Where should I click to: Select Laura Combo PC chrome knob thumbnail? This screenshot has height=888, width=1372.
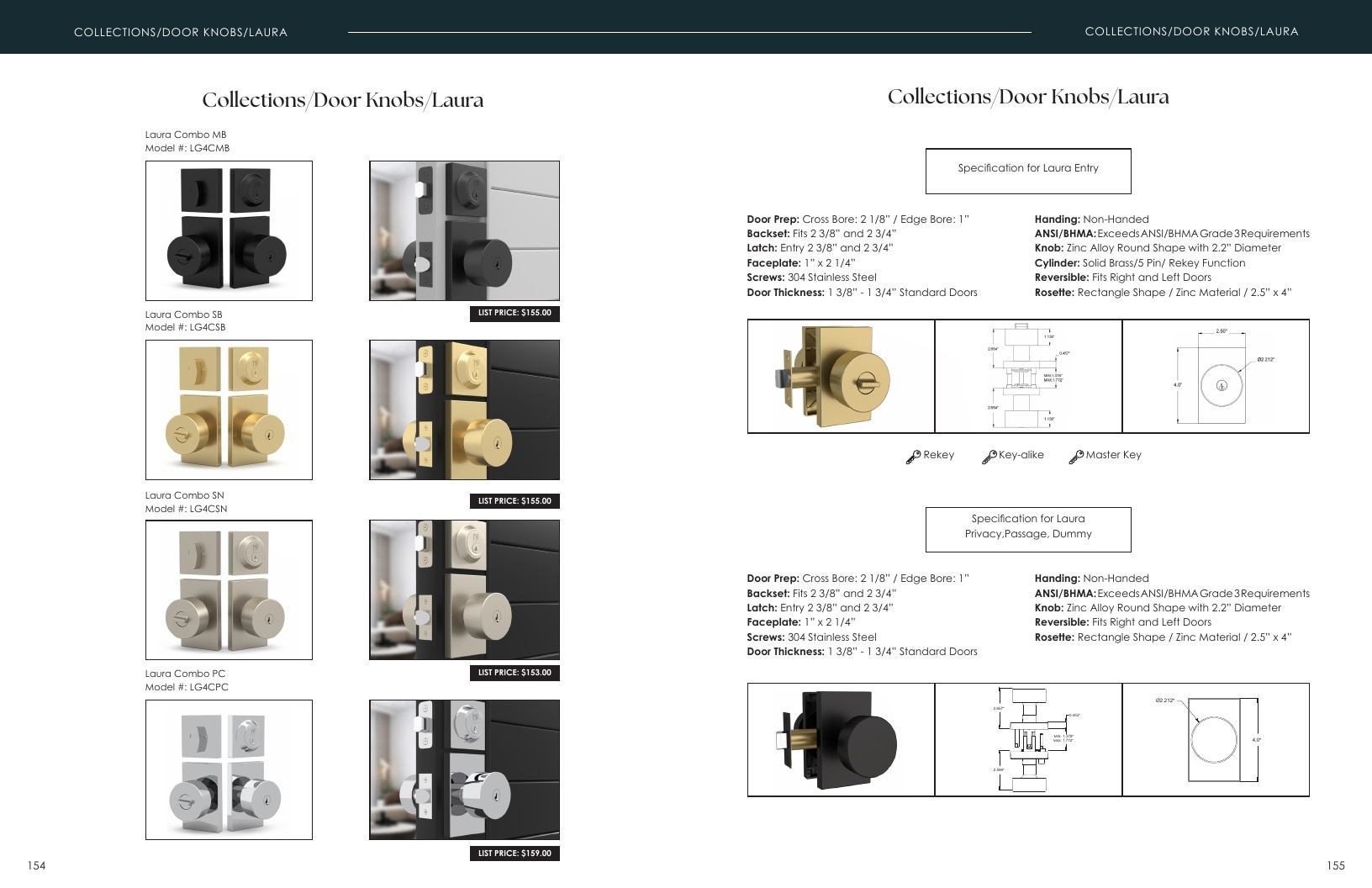(229, 769)
